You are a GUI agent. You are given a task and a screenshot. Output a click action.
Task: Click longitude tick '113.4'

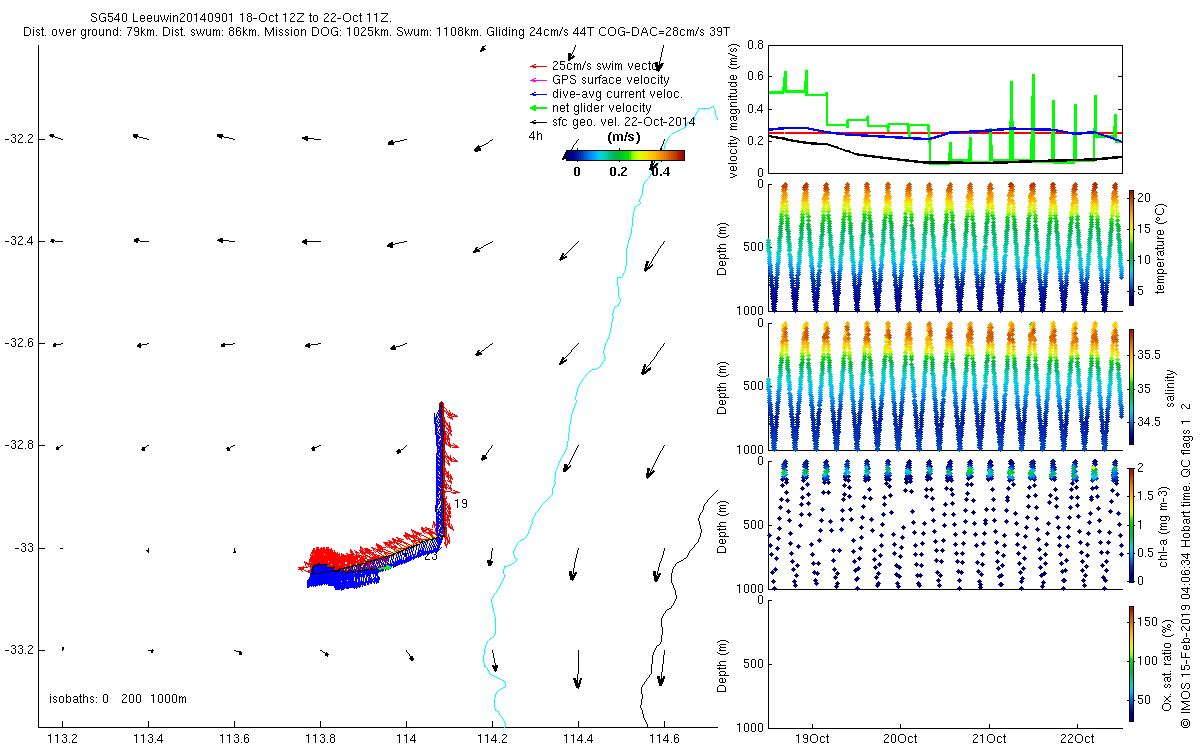148,739
